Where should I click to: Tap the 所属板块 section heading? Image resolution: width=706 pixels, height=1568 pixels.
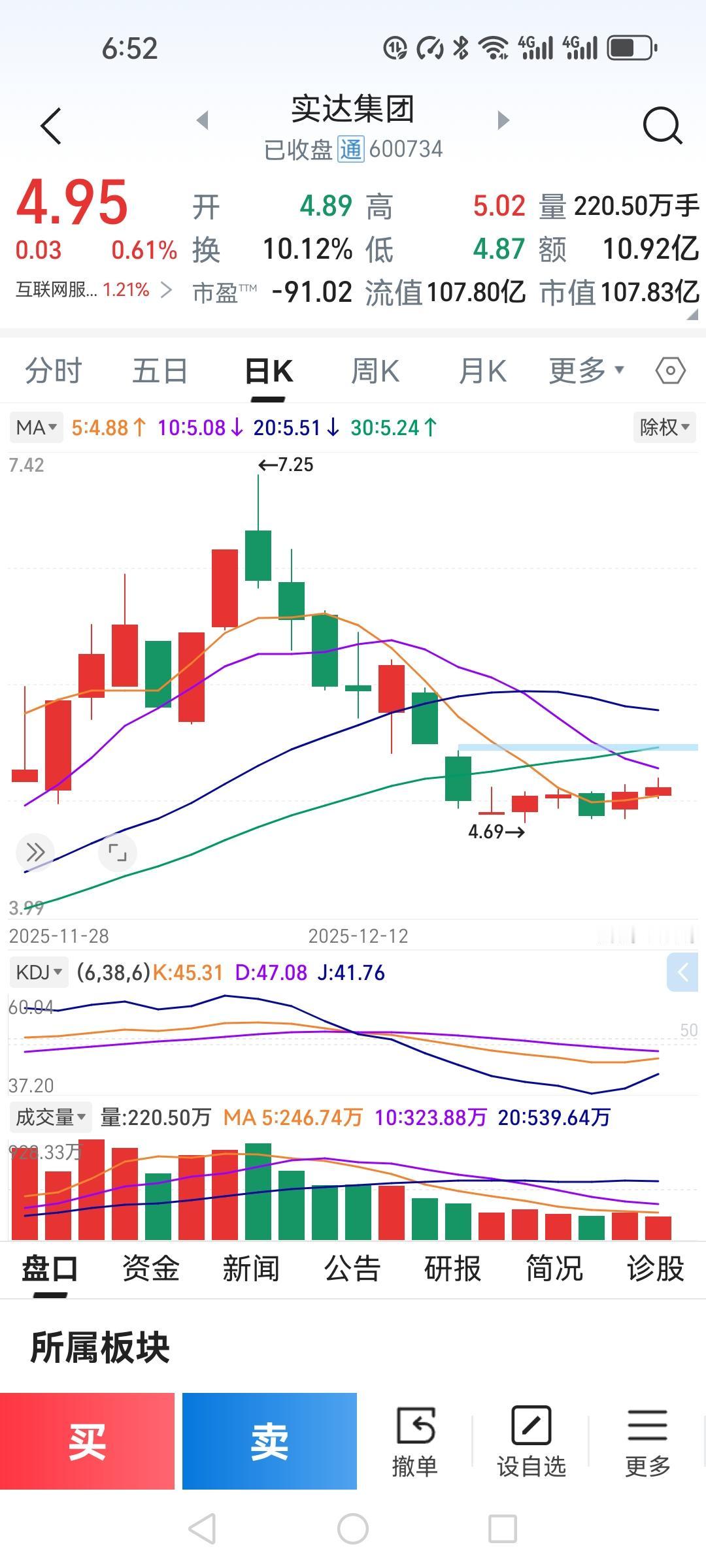[x=99, y=1348]
